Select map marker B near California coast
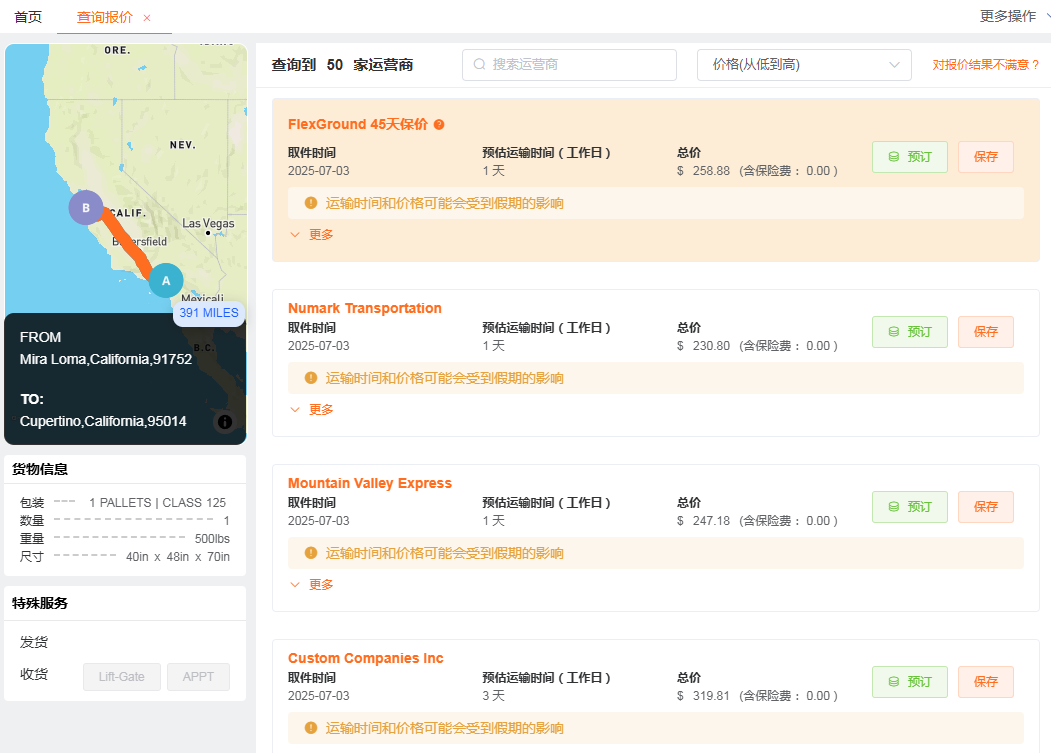 pos(86,207)
